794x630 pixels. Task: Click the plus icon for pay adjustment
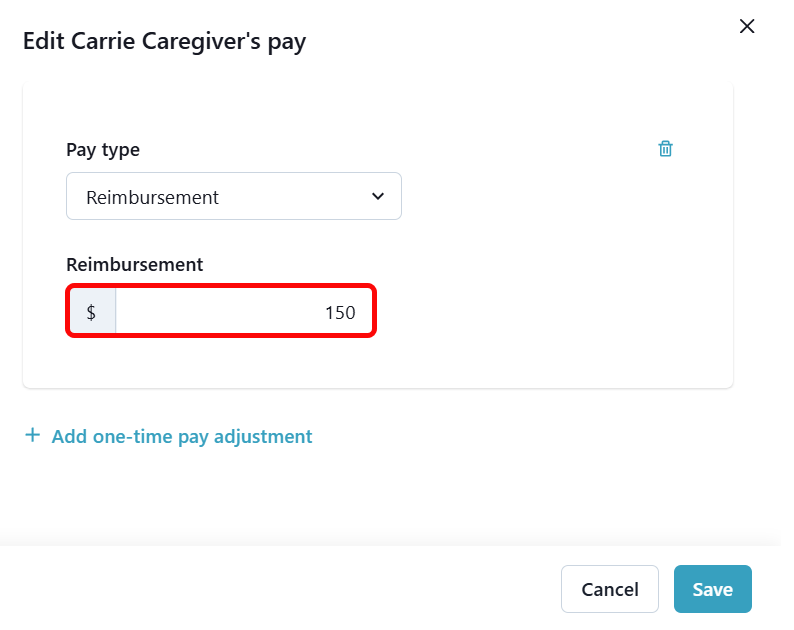(x=33, y=436)
